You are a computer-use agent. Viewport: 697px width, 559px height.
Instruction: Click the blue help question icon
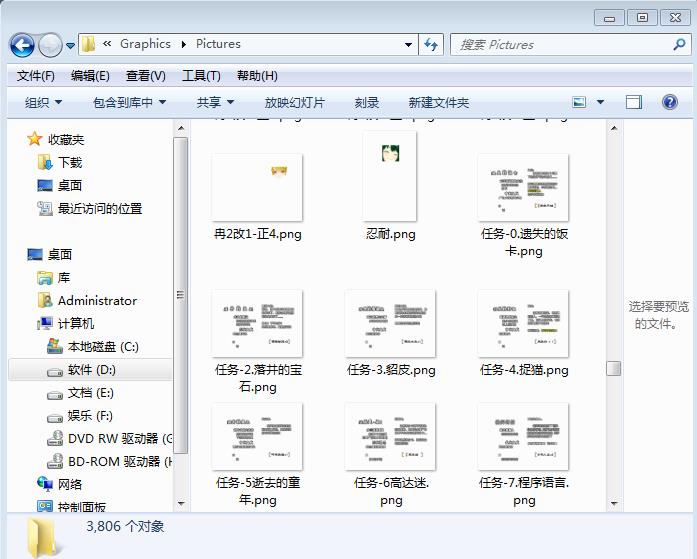[x=670, y=102]
